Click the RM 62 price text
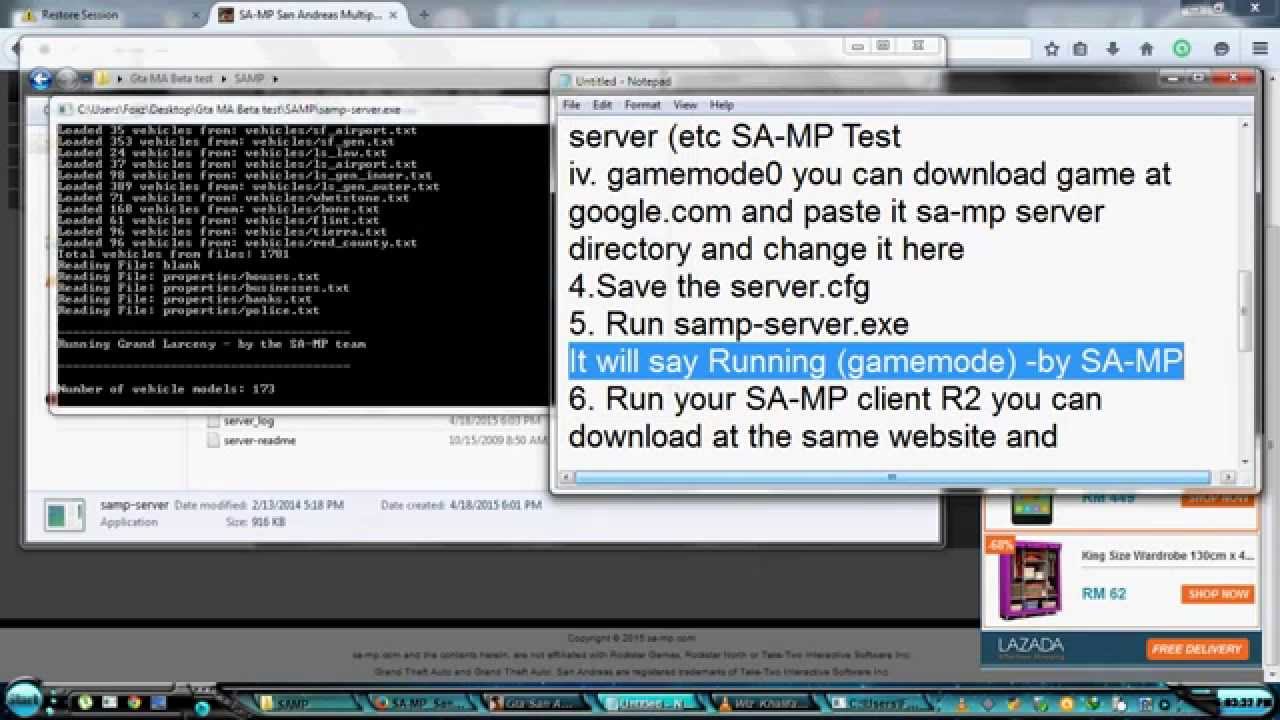 click(1104, 594)
